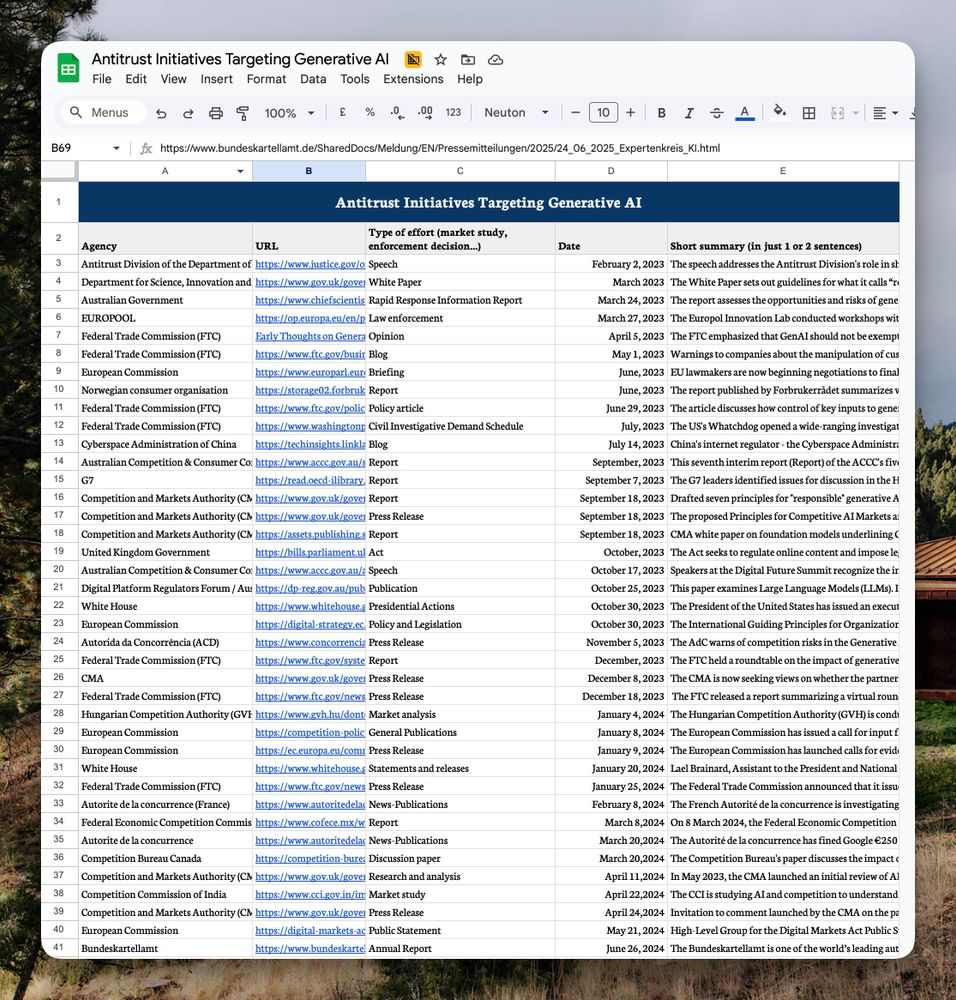Image resolution: width=956 pixels, height=1000 pixels.
Task: Select date cell 'February 2, 2023'
Action: tap(611, 264)
